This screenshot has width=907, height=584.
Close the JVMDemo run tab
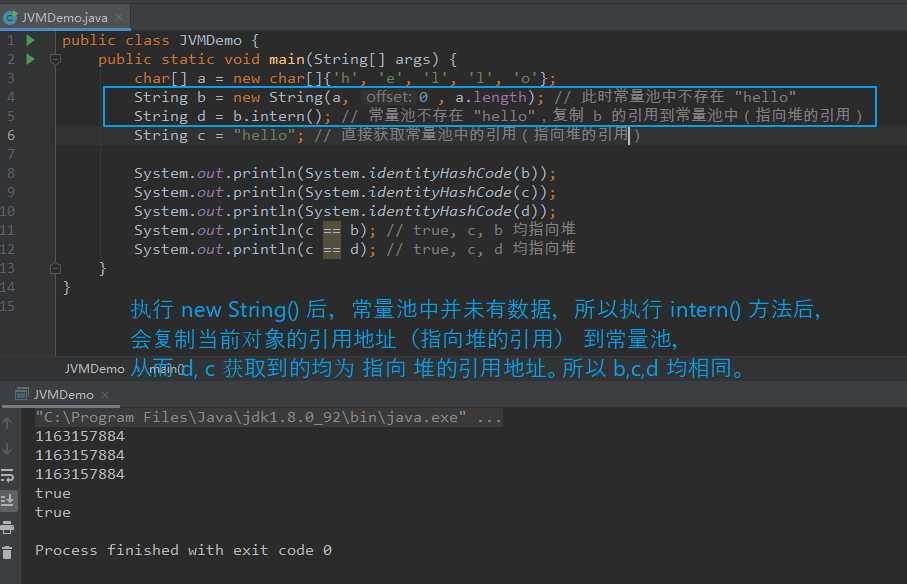pyautogui.click(x=105, y=394)
